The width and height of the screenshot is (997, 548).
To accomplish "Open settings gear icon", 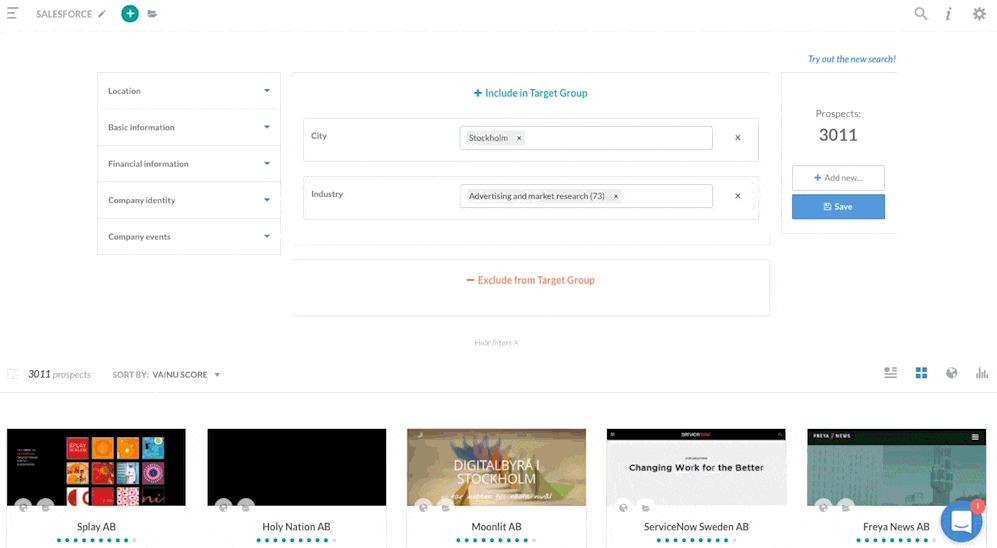I will 979,14.
